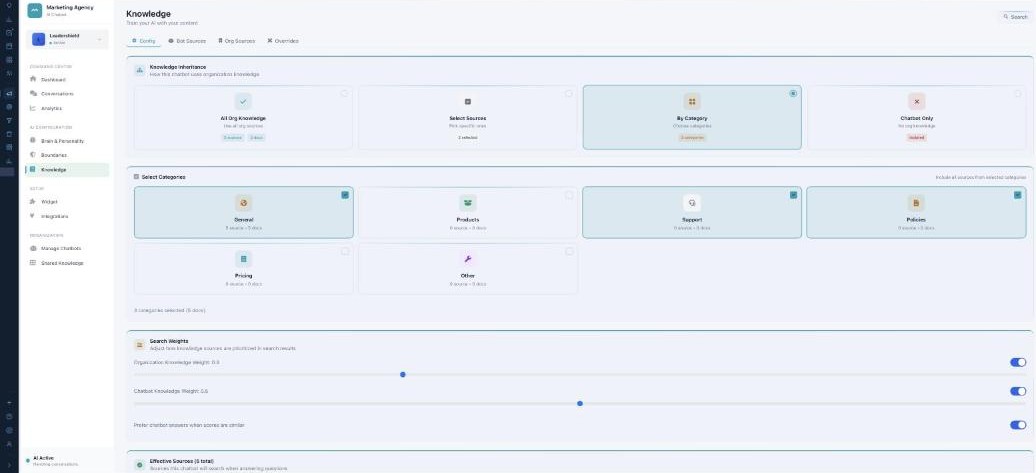Click the Conversations chat bubble icon
The width and height of the screenshot is (1036, 473).
(x=33, y=94)
